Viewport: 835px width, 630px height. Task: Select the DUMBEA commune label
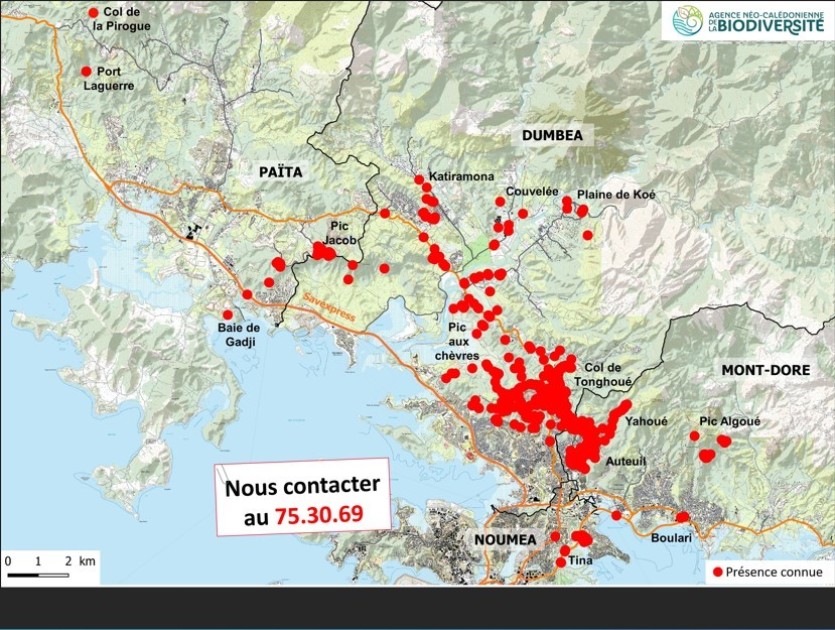(550, 135)
